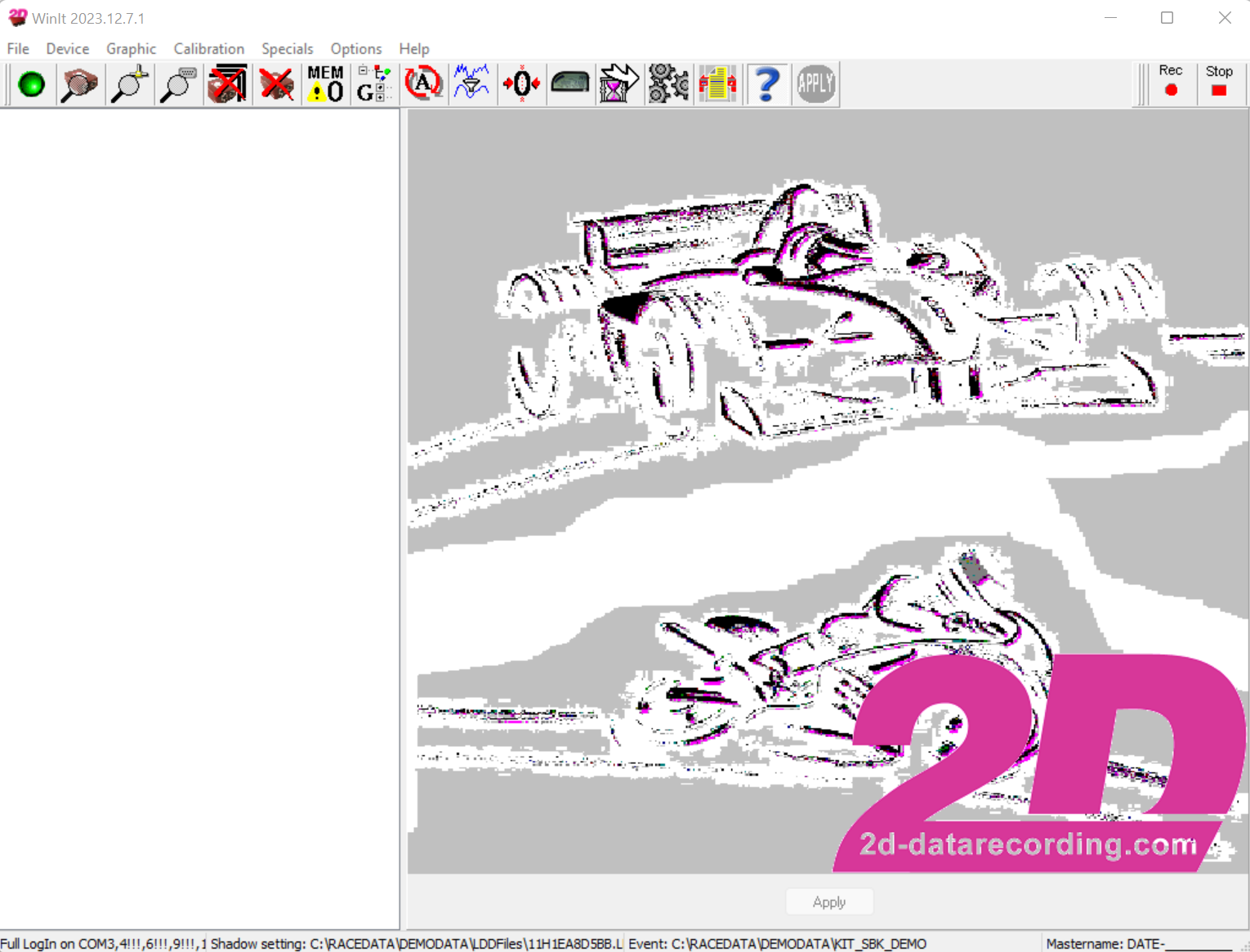The width and height of the screenshot is (1250, 952).
Task: Open the gears settings icon
Action: pos(668,84)
